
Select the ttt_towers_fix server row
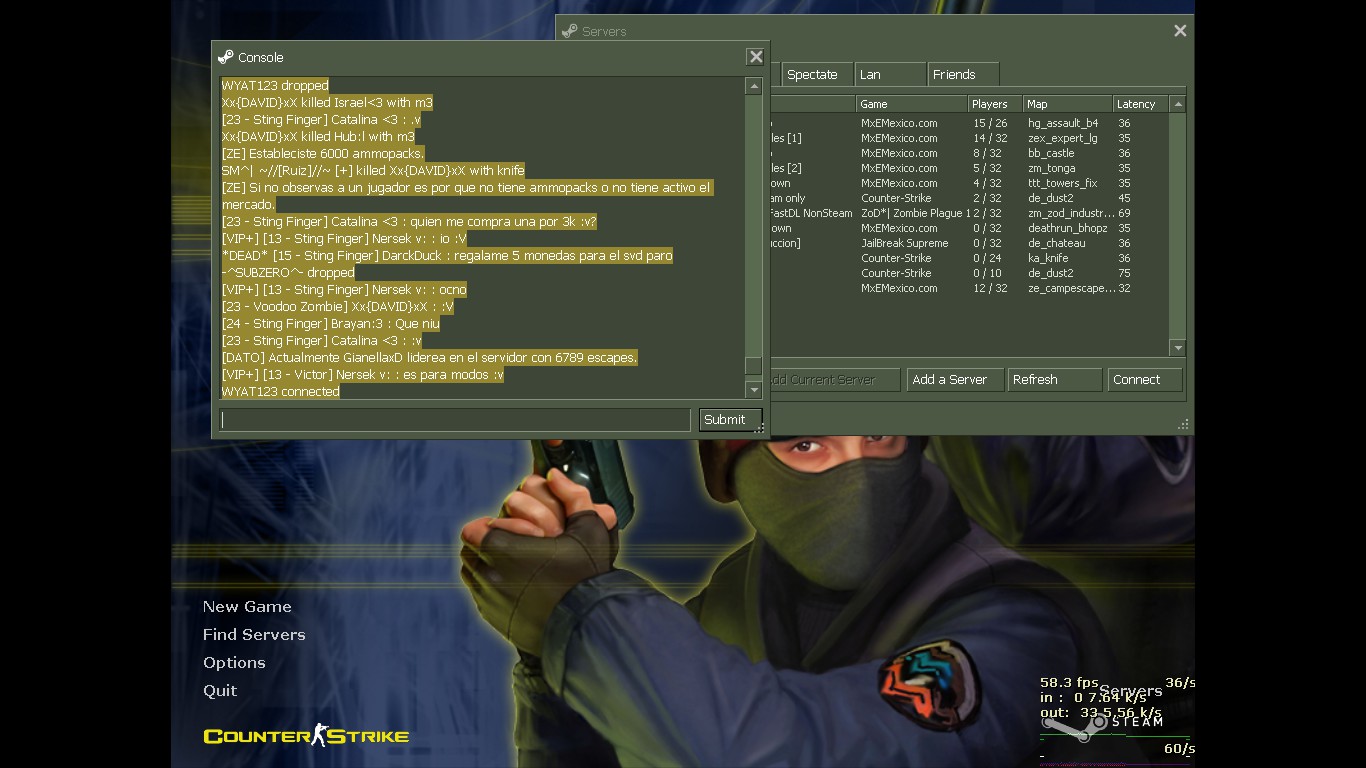968,183
